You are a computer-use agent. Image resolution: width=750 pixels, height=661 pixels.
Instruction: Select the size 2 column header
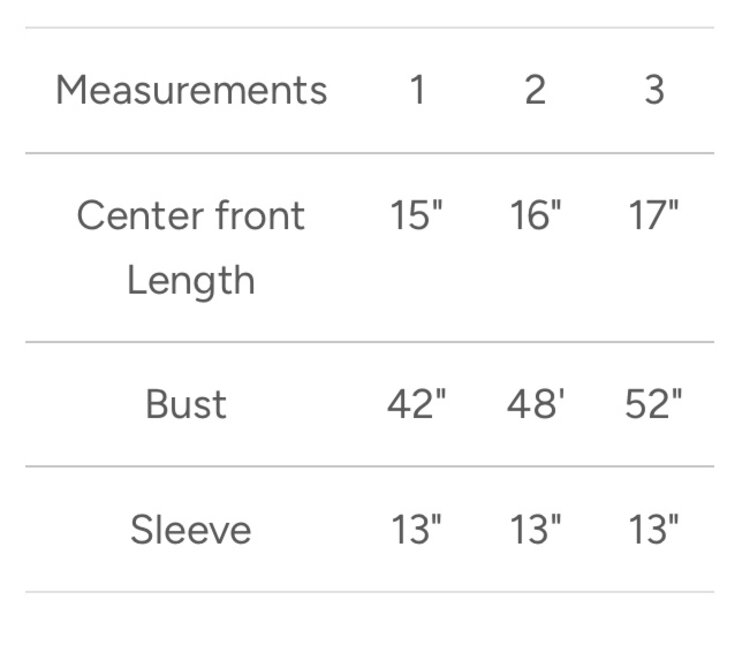(x=535, y=90)
